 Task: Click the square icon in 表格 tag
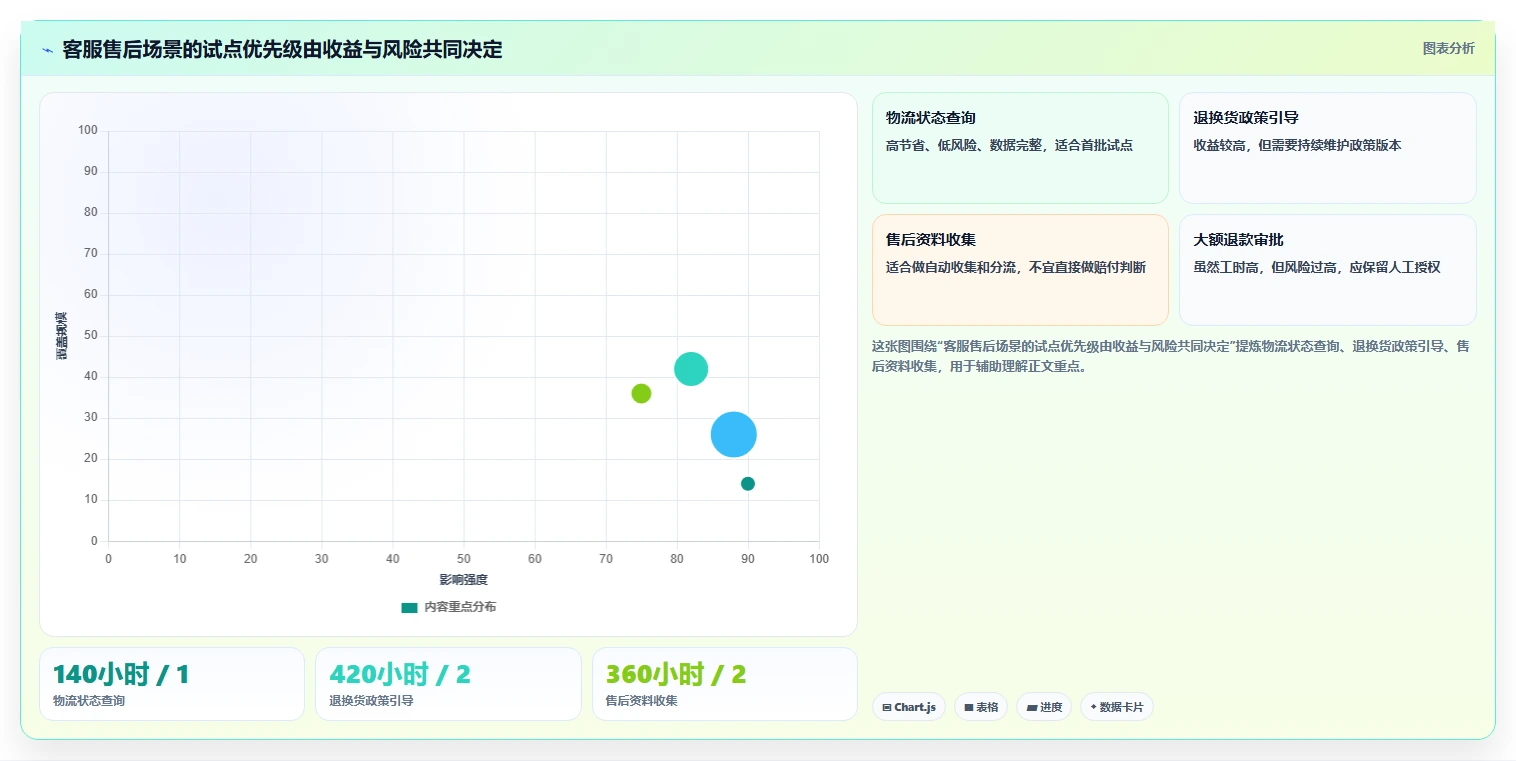point(968,707)
